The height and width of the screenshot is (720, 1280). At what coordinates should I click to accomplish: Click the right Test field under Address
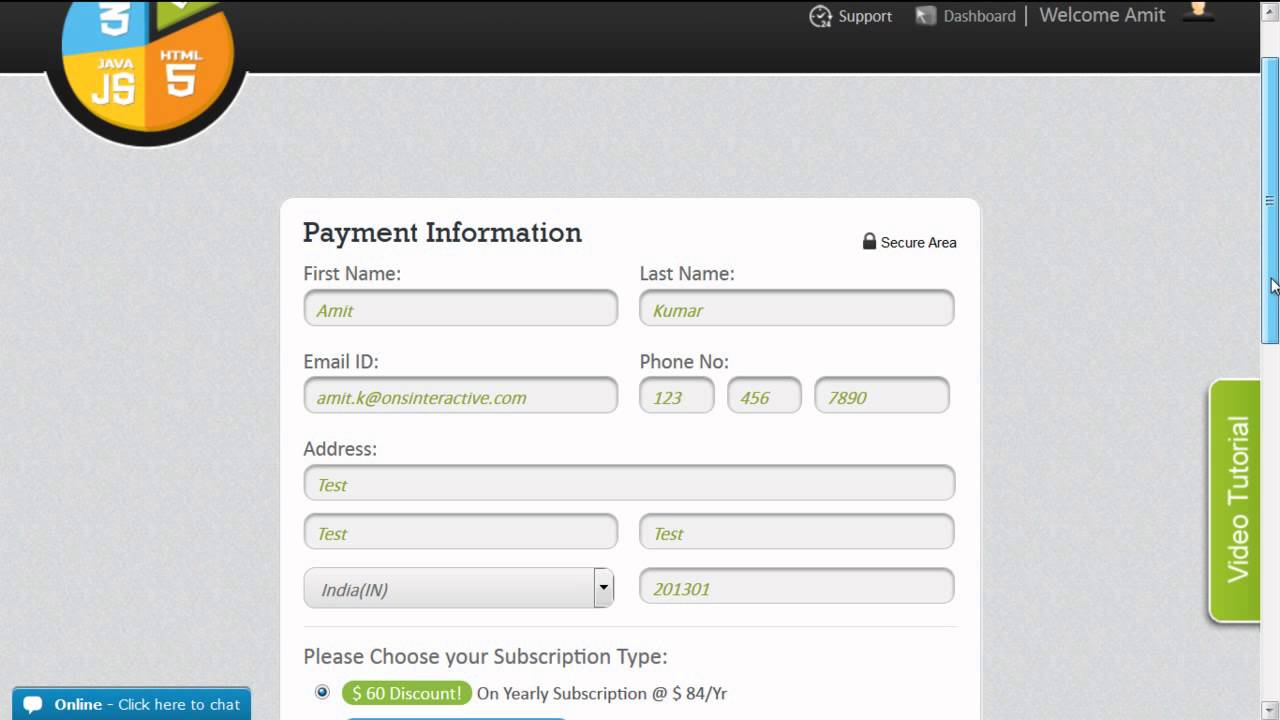tap(797, 532)
